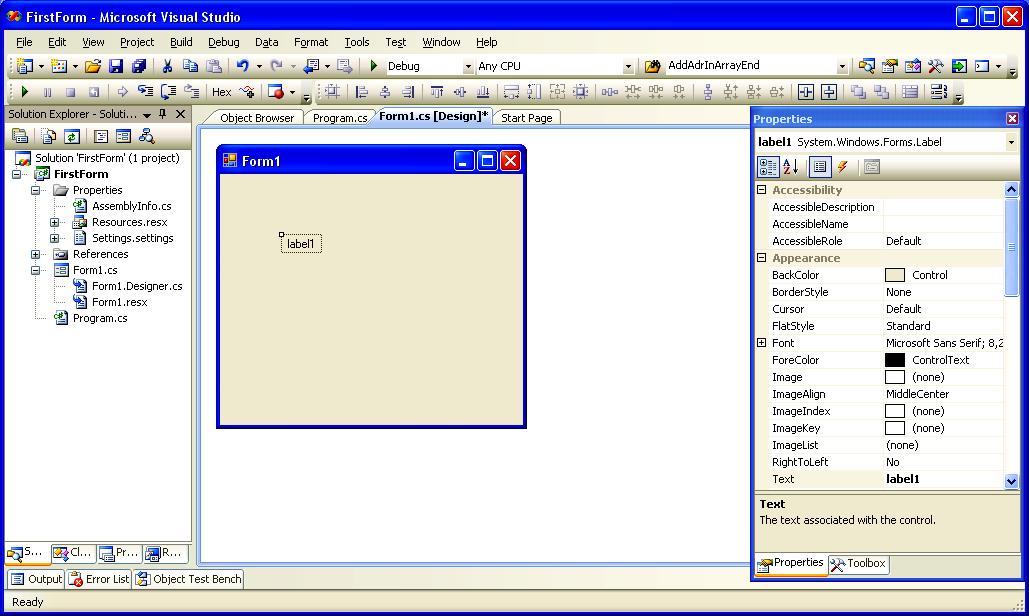
Task: Switch to the Program.cs tab
Action: (340, 118)
